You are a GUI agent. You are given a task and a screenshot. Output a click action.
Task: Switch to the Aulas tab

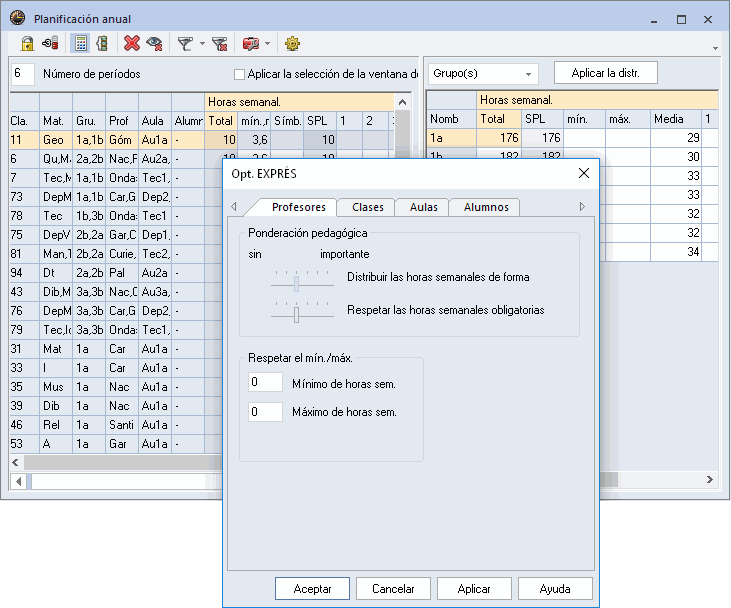[423, 207]
